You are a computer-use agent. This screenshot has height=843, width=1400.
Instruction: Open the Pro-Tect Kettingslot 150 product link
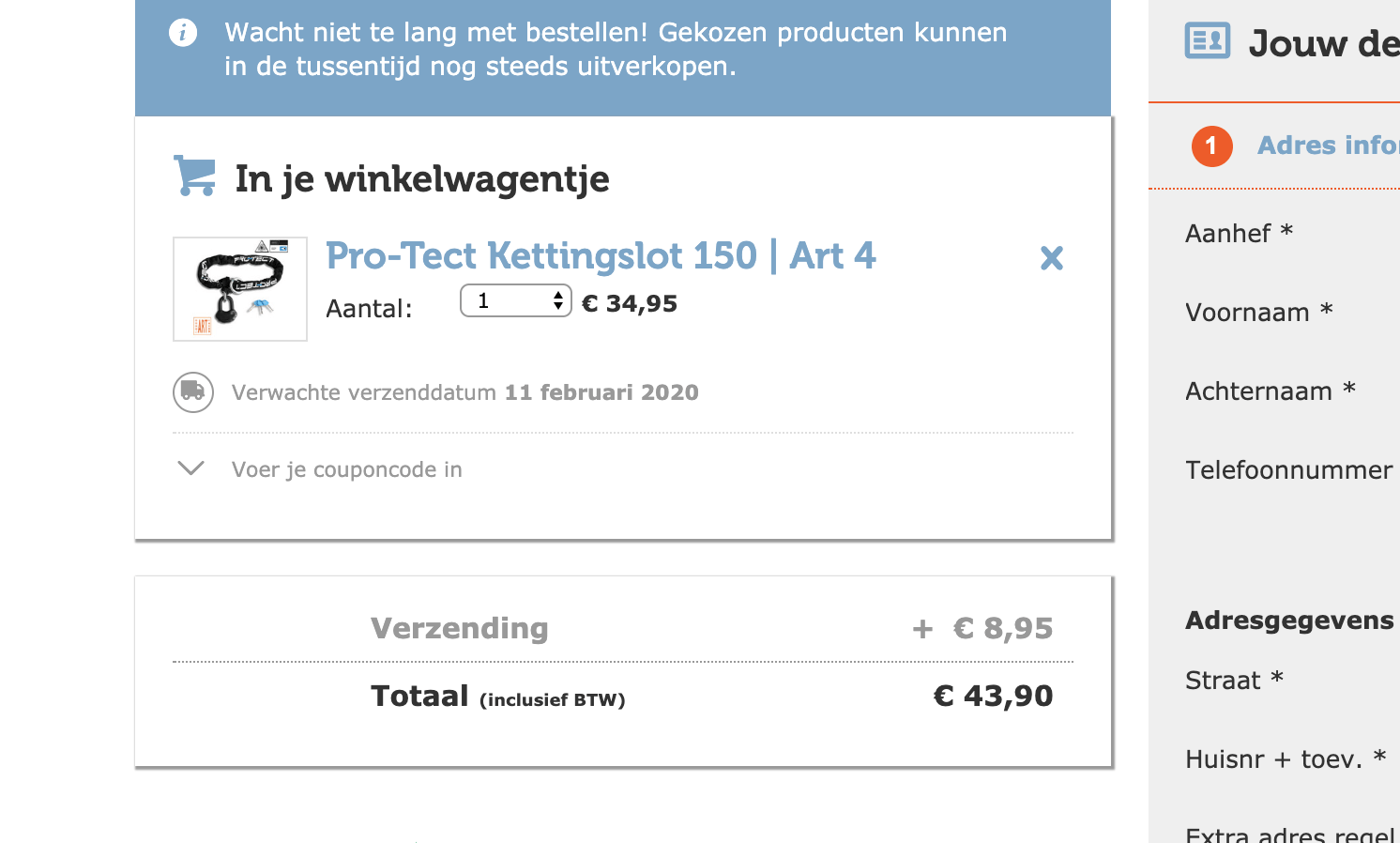[600, 255]
